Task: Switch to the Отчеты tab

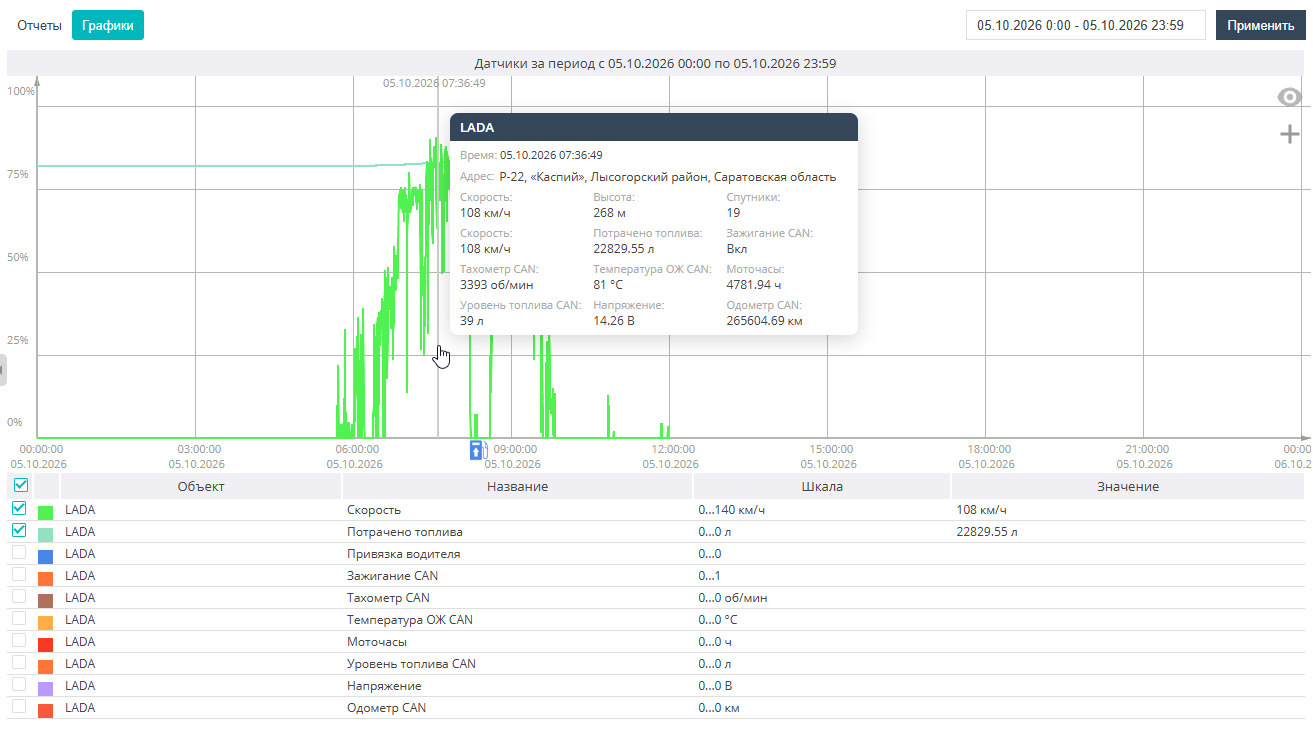Action: (x=39, y=25)
